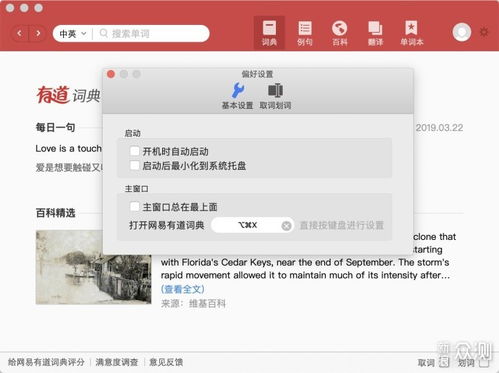Clear the shortcut with the X icon
This screenshot has height=373, width=499.
point(286,226)
